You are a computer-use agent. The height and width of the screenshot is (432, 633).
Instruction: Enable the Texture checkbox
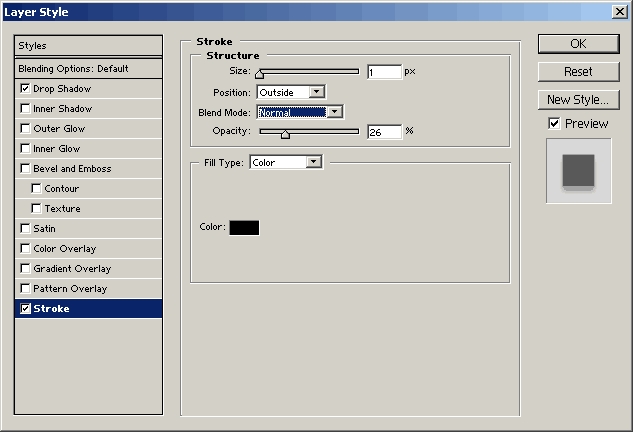[x=36, y=208]
